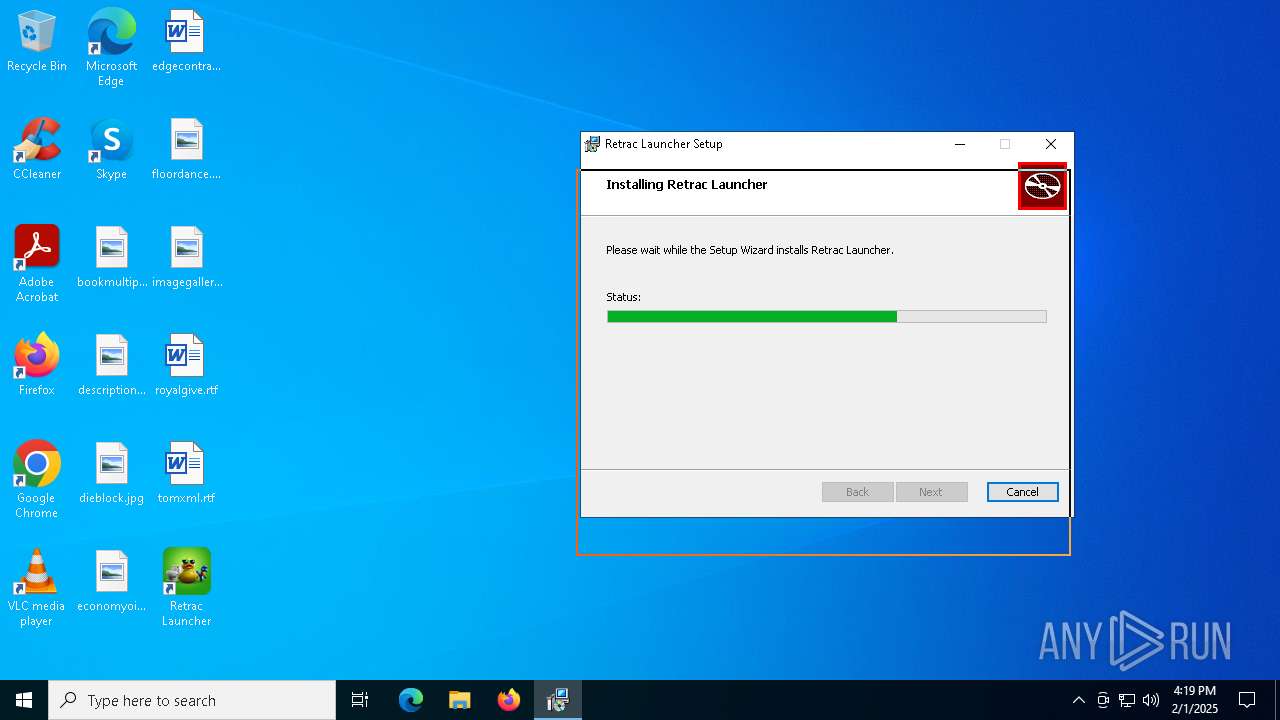Select the edgecontra Word document icon
The height and width of the screenshot is (720, 1280).
pos(186,41)
